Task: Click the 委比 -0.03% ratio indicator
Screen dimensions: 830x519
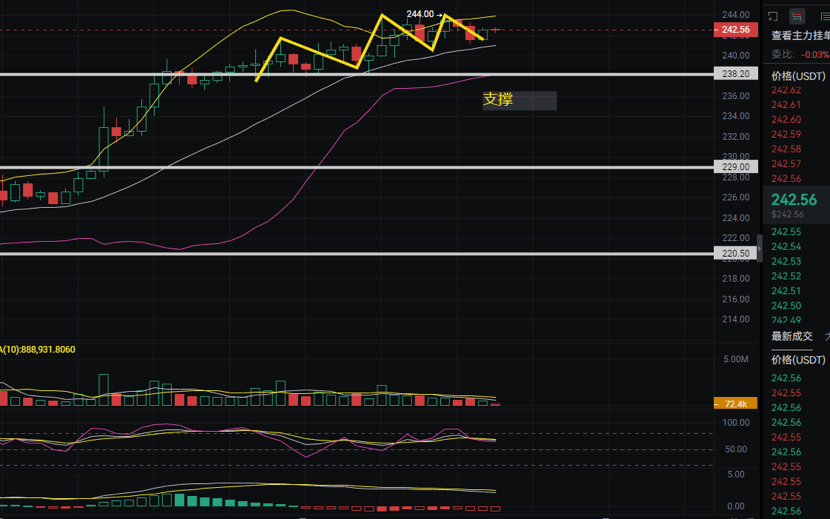Action: click(x=799, y=54)
